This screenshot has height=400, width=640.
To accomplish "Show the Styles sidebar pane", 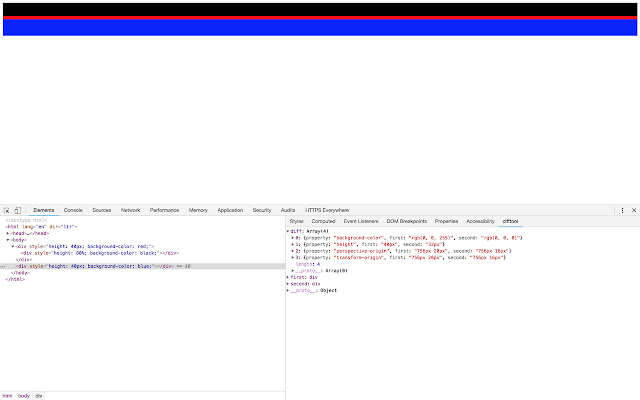I will pos(296,221).
